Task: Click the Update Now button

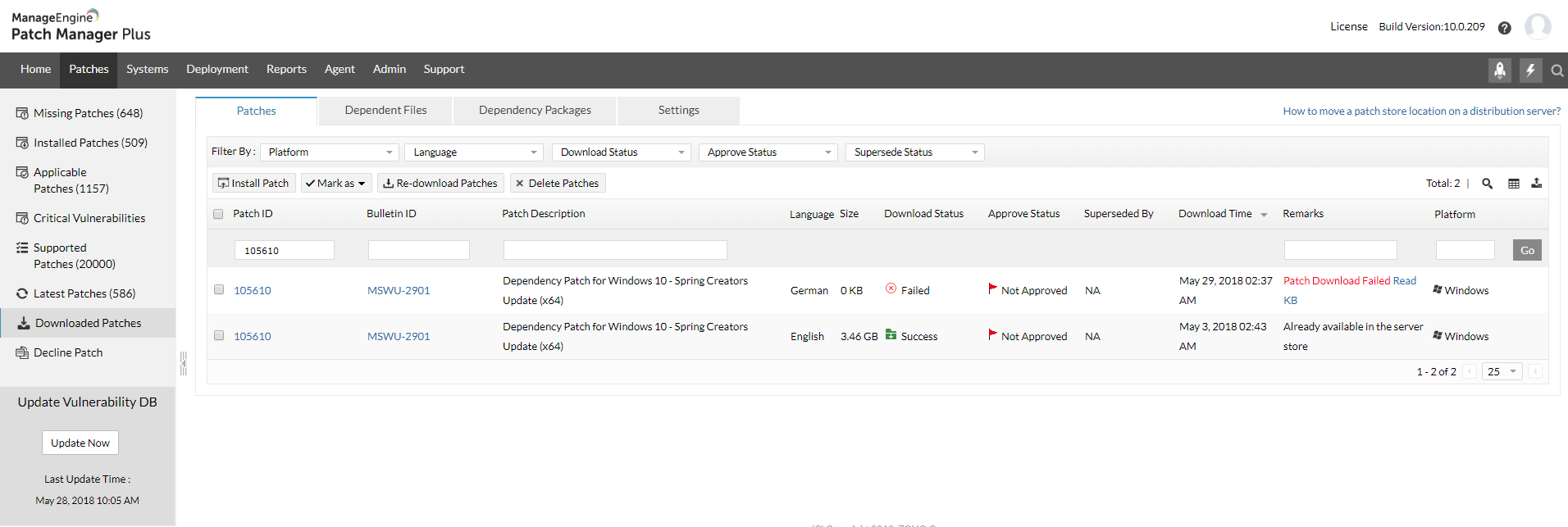Action: (x=80, y=443)
